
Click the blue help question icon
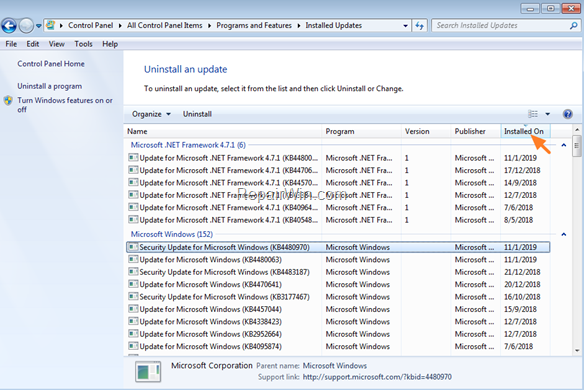pos(568,114)
